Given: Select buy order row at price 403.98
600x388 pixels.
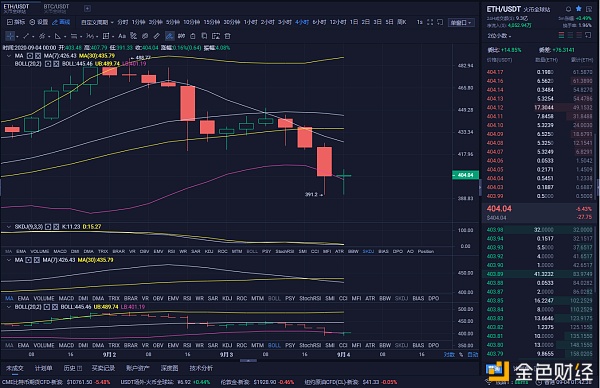Looking at the screenshot, I should (x=540, y=230).
